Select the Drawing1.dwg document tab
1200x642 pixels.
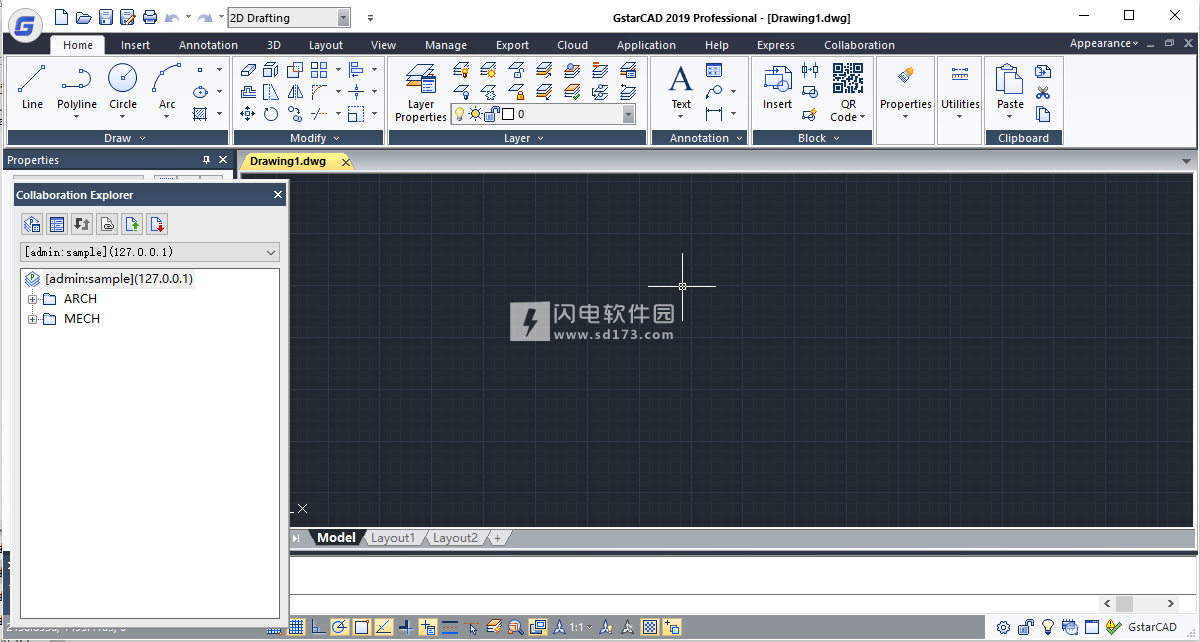pos(288,161)
